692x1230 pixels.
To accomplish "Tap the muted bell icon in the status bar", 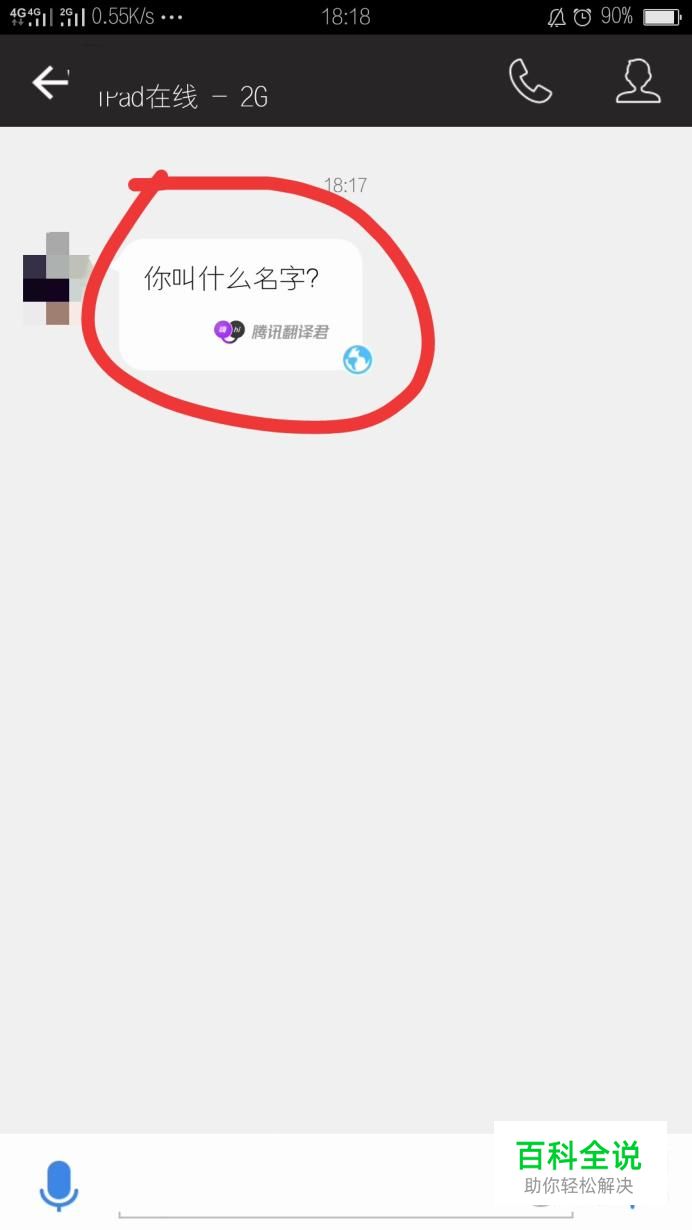I will point(556,17).
